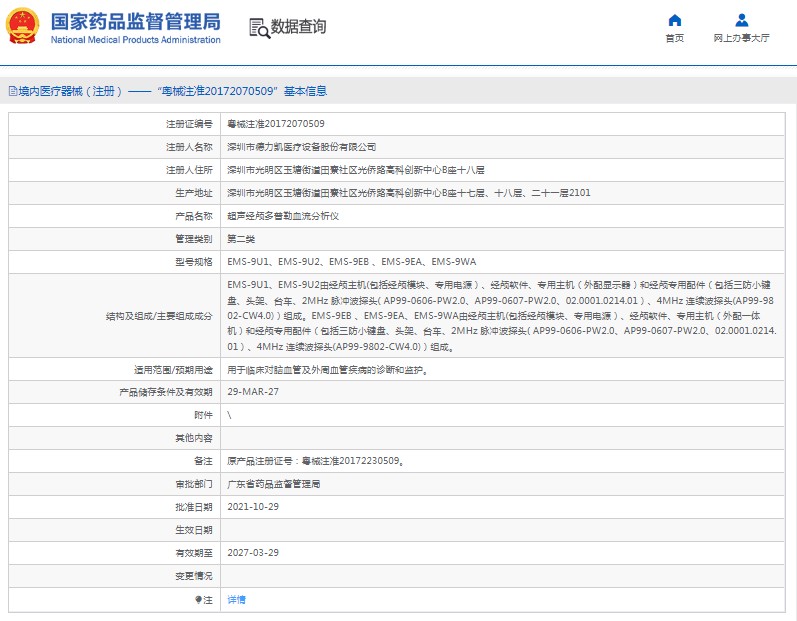Viewport: 797px width, 621px height.
Task: Open the 详情 details link
Action: (x=236, y=600)
